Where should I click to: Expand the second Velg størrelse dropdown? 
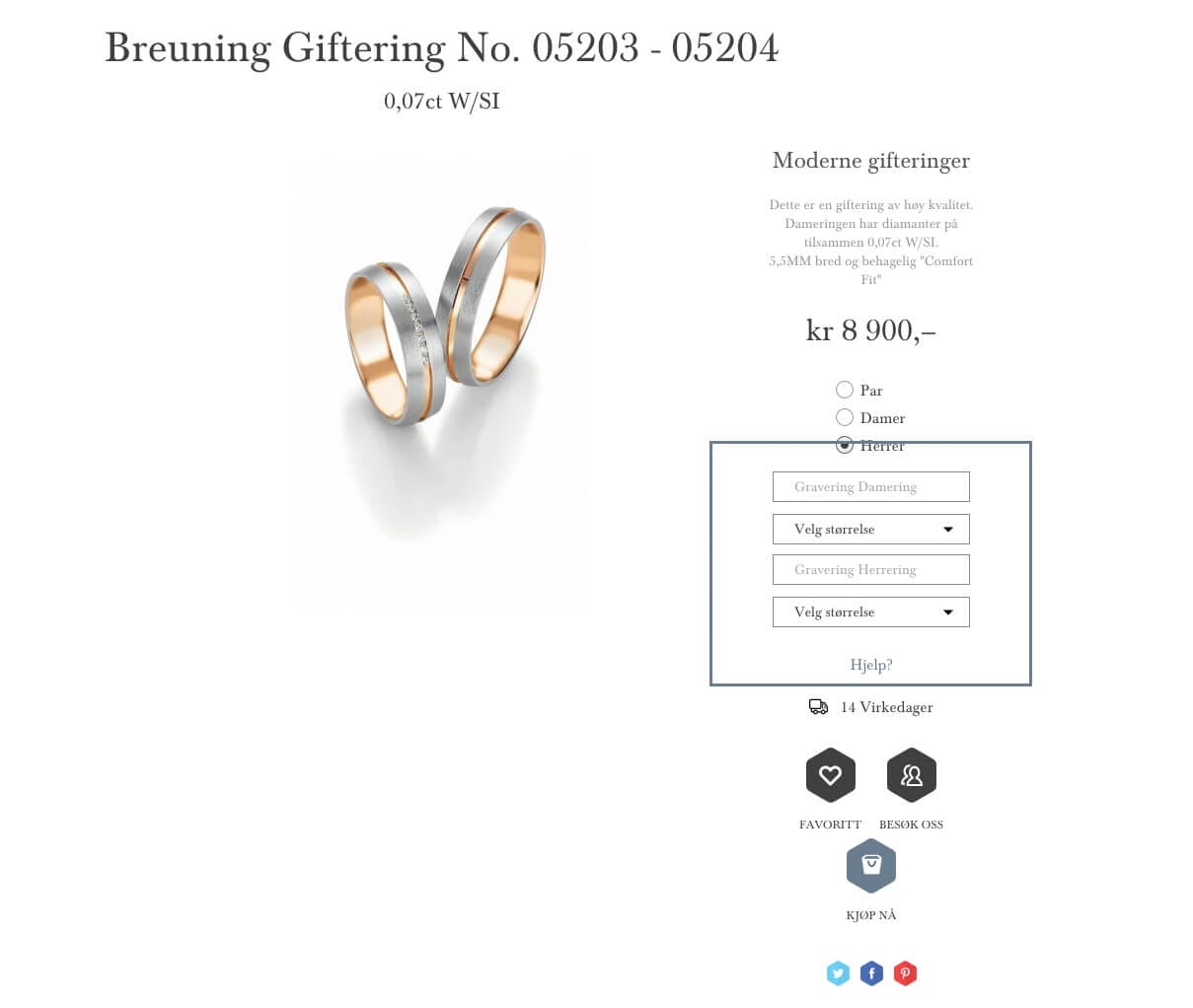(x=870, y=612)
